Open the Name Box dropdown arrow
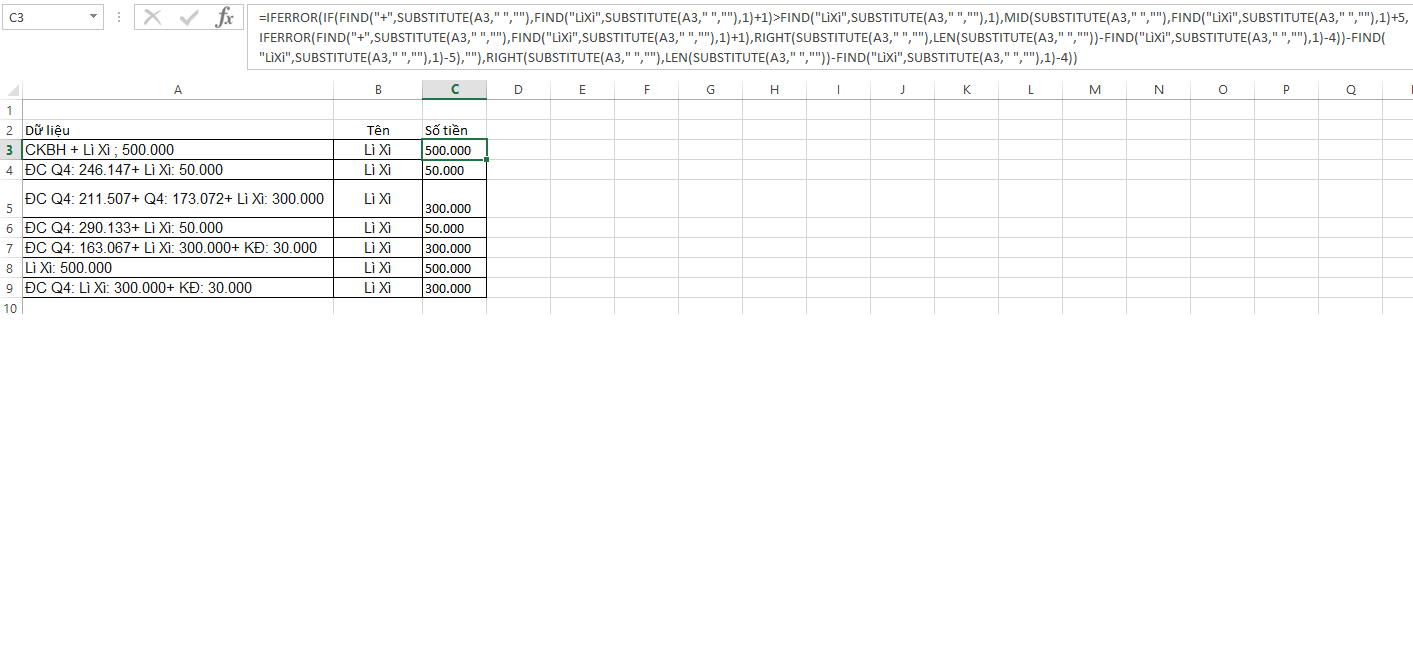The height and width of the screenshot is (648, 1413). [x=93, y=17]
